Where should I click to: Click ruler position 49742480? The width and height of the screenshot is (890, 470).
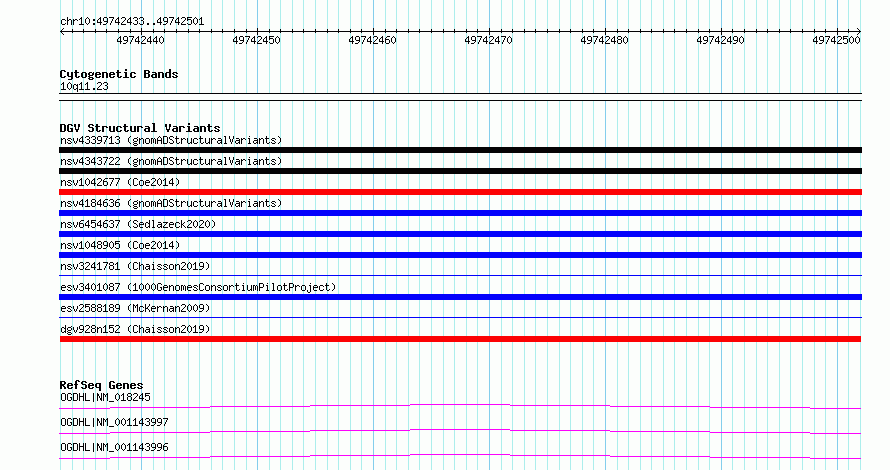pyautogui.click(x=604, y=40)
